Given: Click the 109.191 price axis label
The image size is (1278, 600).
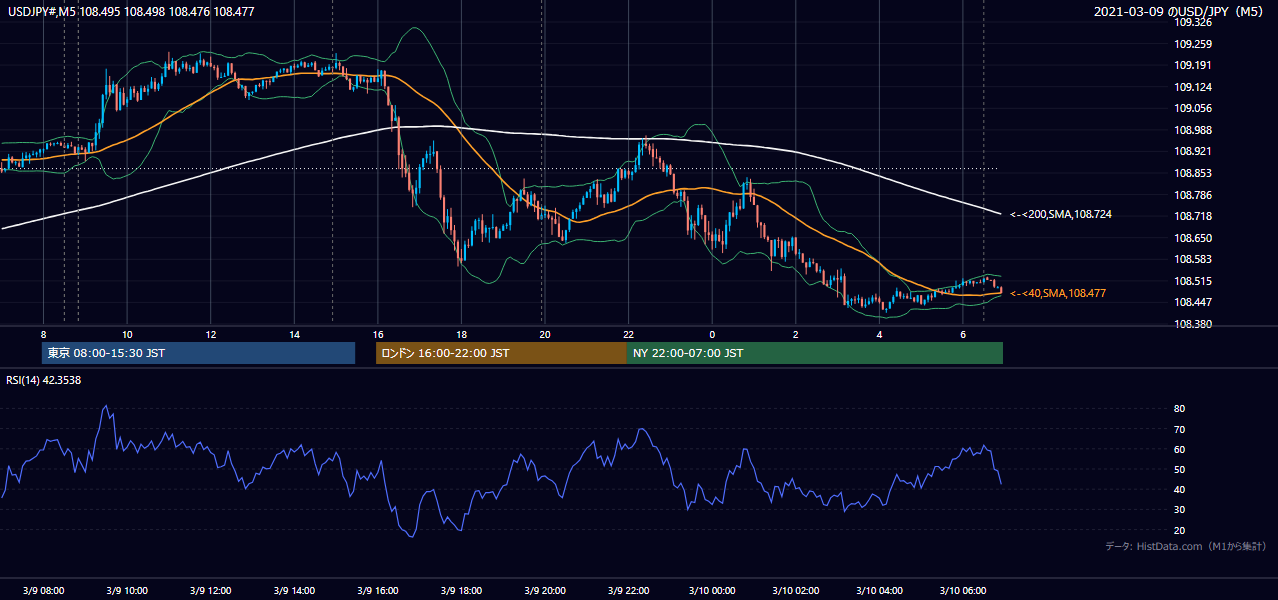Looking at the screenshot, I should point(1193,65).
